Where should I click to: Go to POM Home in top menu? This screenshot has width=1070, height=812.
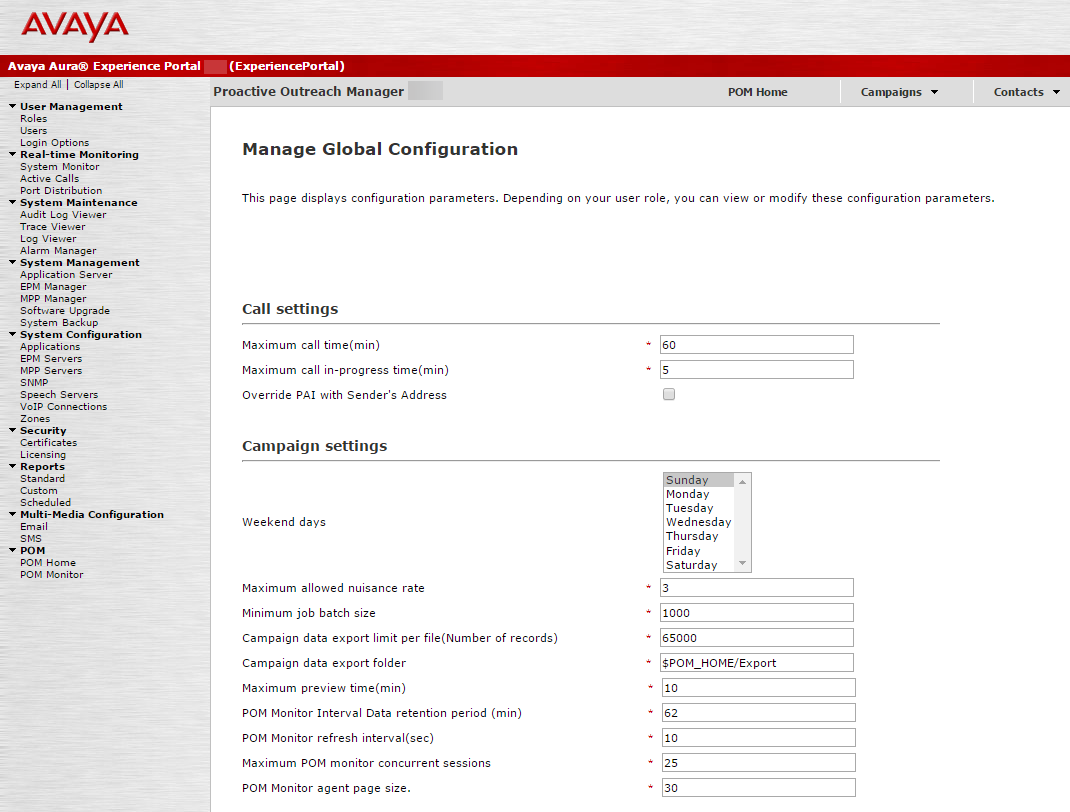pyautogui.click(x=757, y=92)
